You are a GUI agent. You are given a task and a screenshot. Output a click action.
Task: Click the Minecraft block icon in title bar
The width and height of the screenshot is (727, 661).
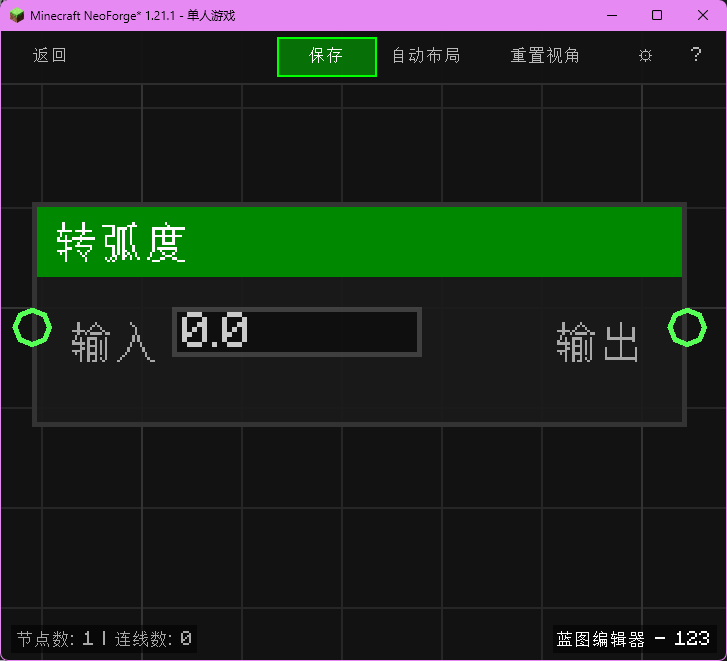coord(17,16)
